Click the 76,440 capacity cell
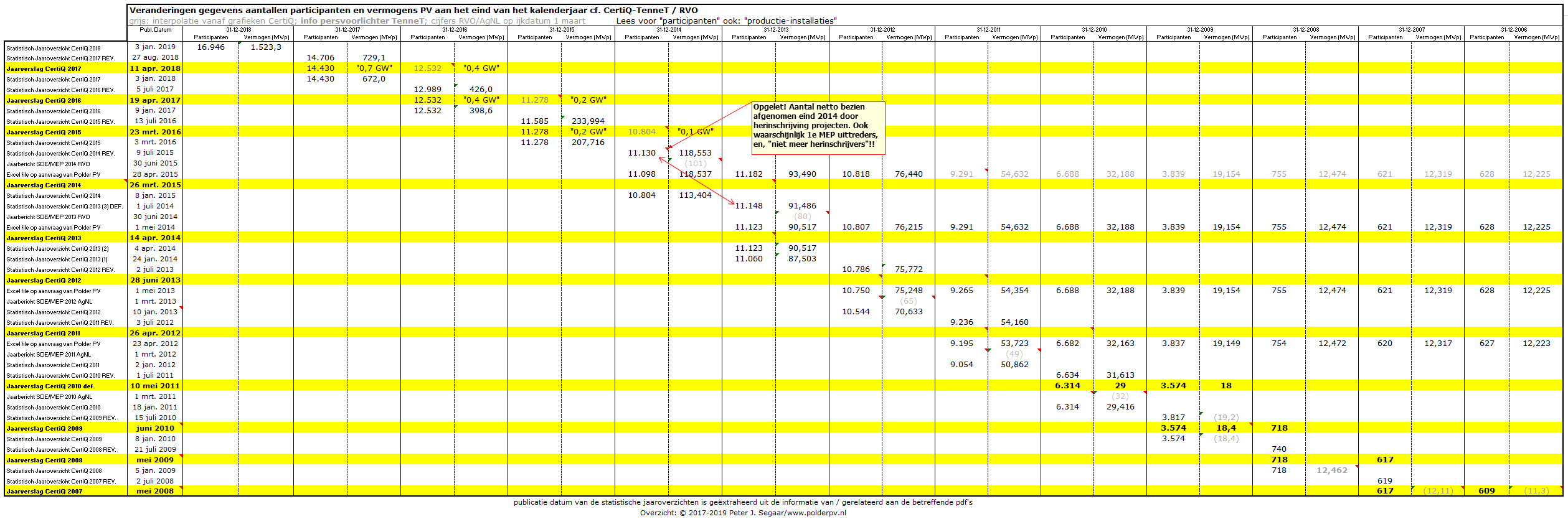 coord(909,174)
